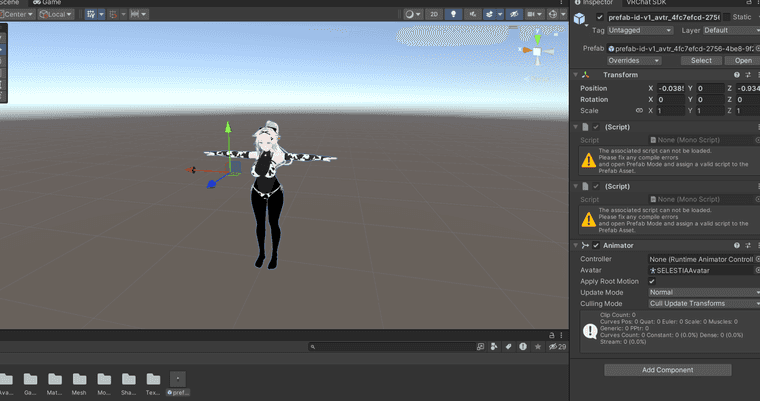Collapse the first missing (Script) component
The height and width of the screenshot is (401, 760).
576,127
